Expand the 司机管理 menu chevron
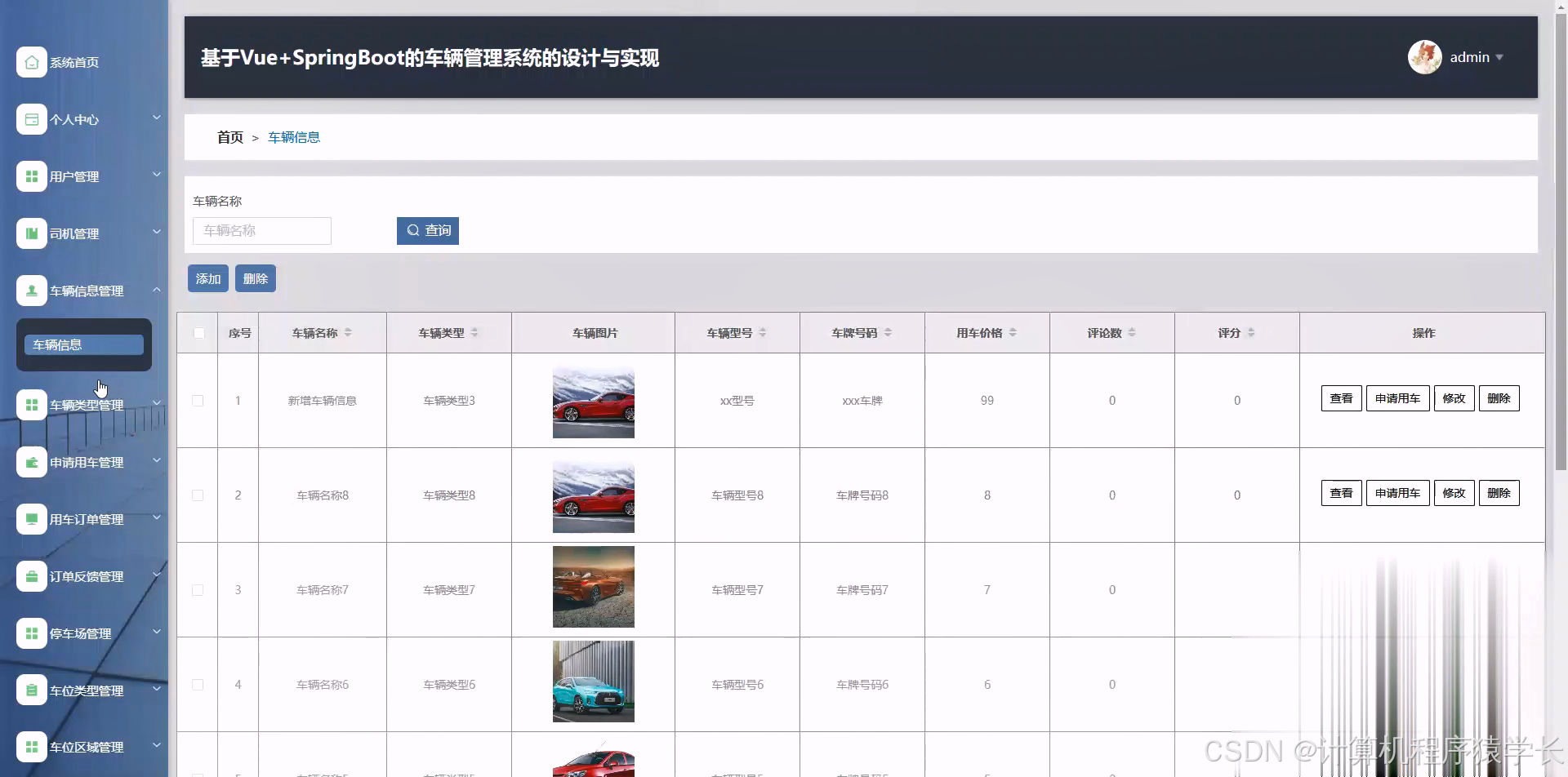The width and height of the screenshot is (1568, 777). tap(157, 232)
